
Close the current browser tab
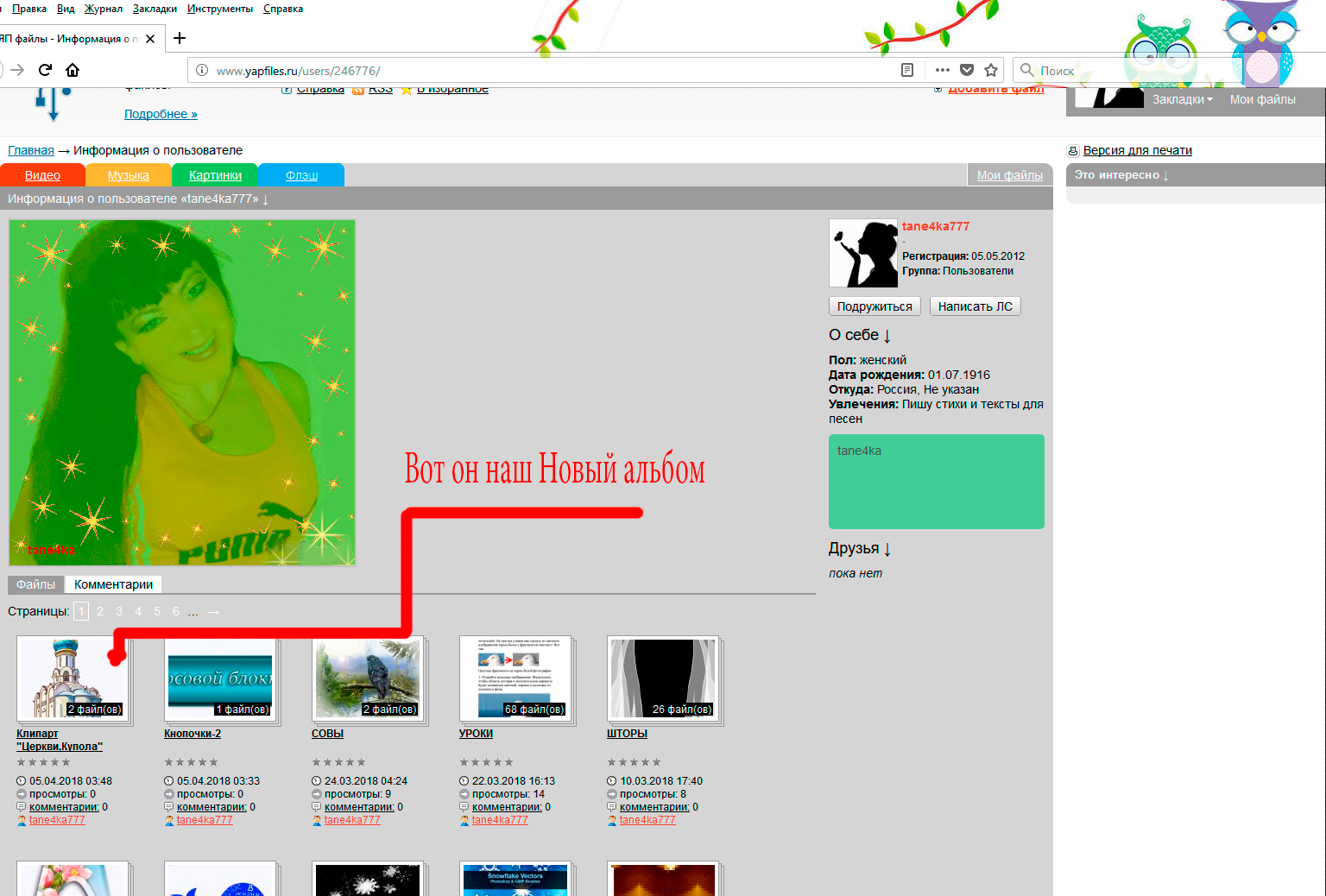coord(150,39)
